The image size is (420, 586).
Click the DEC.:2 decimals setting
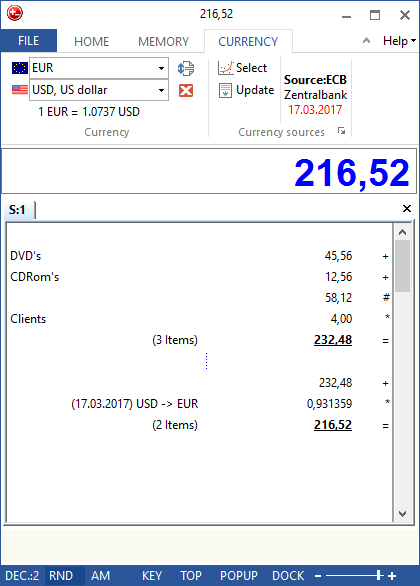point(22,576)
